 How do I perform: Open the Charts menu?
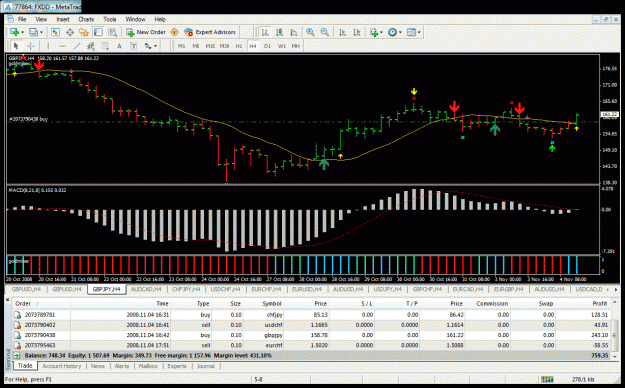86,19
